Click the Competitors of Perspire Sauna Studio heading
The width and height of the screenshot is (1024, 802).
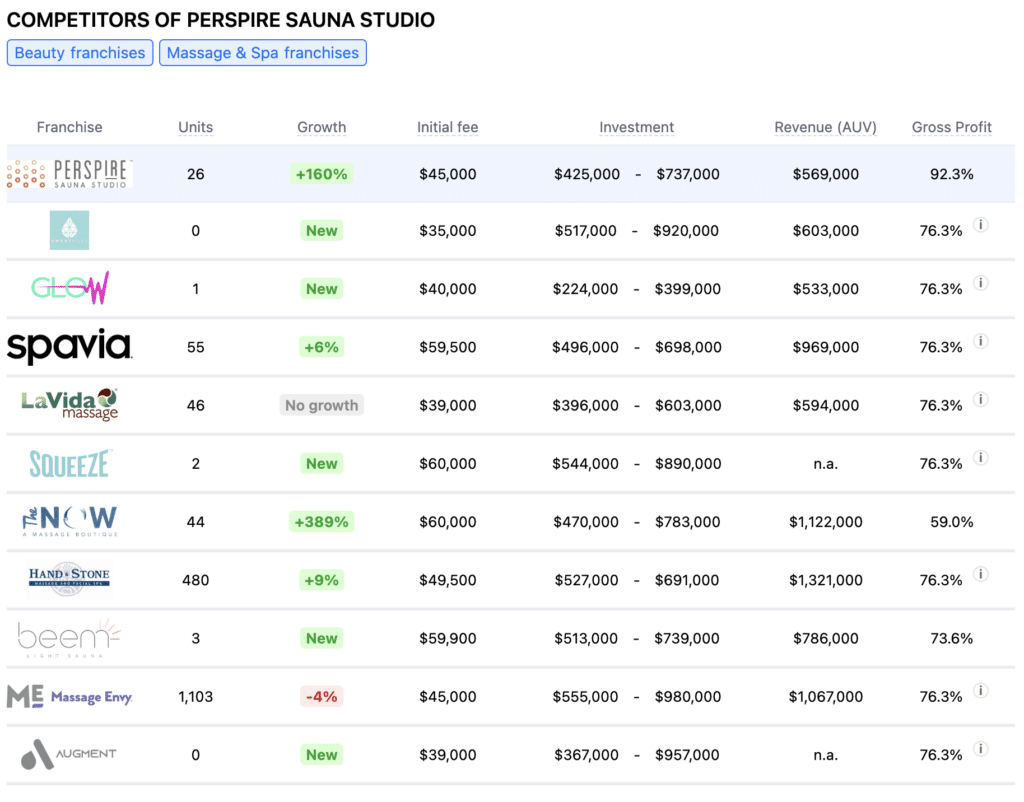coord(221,20)
